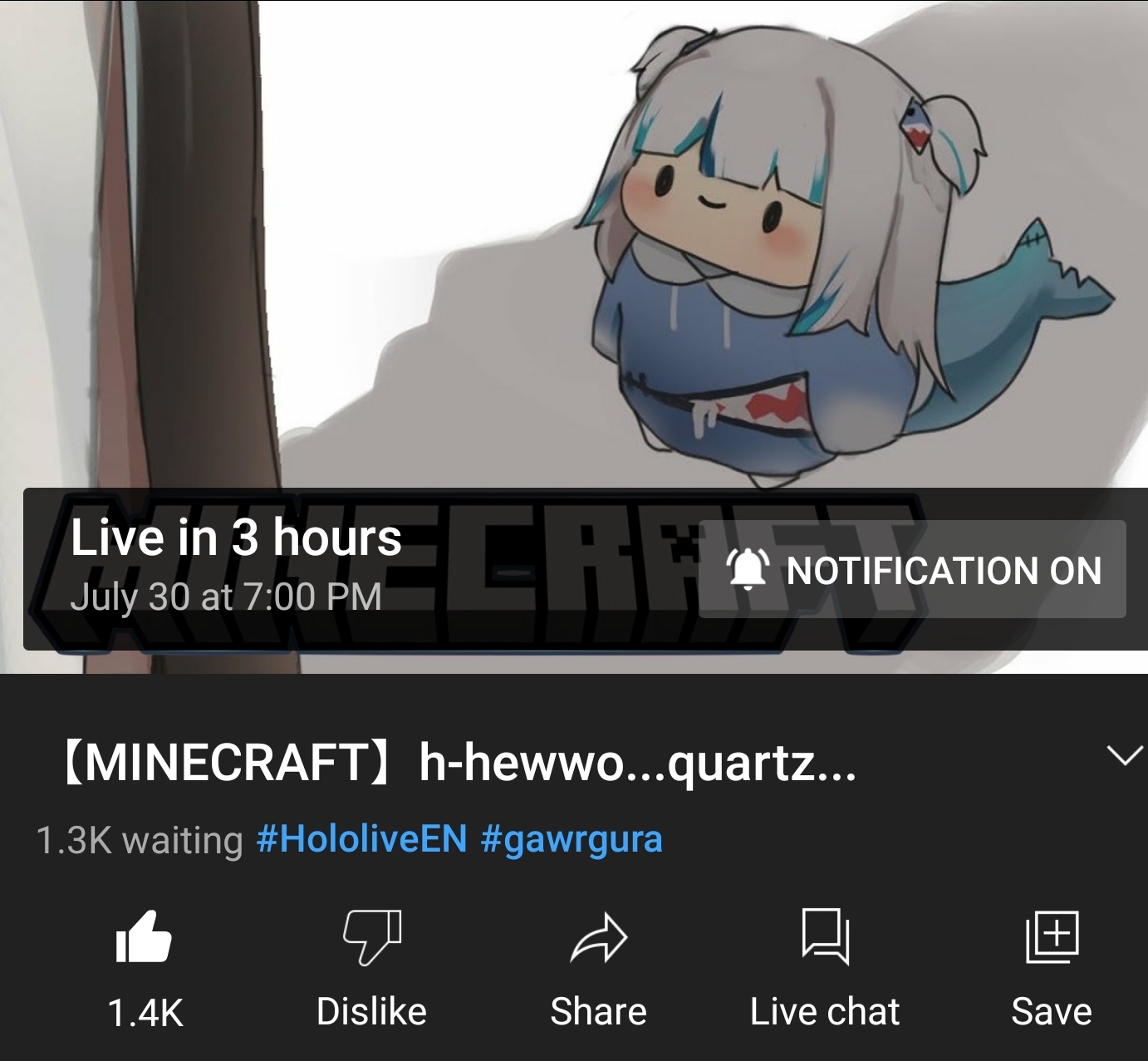Screen dimensions: 1148x1061
Task: Click the Save to playlist icon
Action: point(1052,936)
